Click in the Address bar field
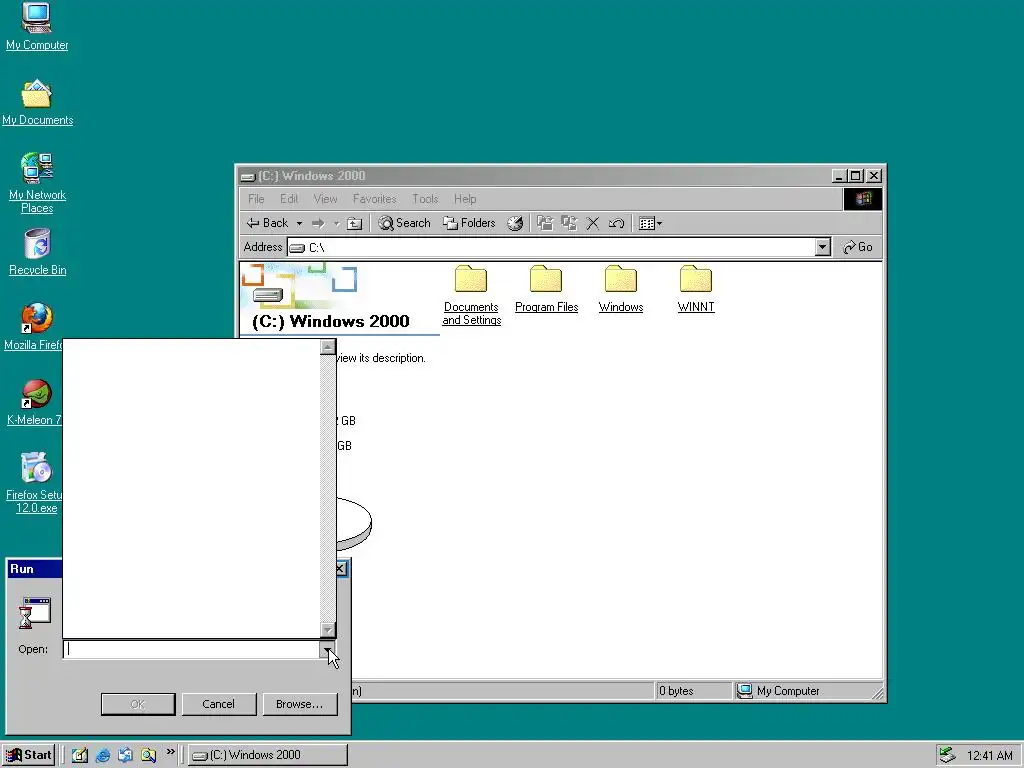The height and width of the screenshot is (768, 1024). click(x=551, y=247)
